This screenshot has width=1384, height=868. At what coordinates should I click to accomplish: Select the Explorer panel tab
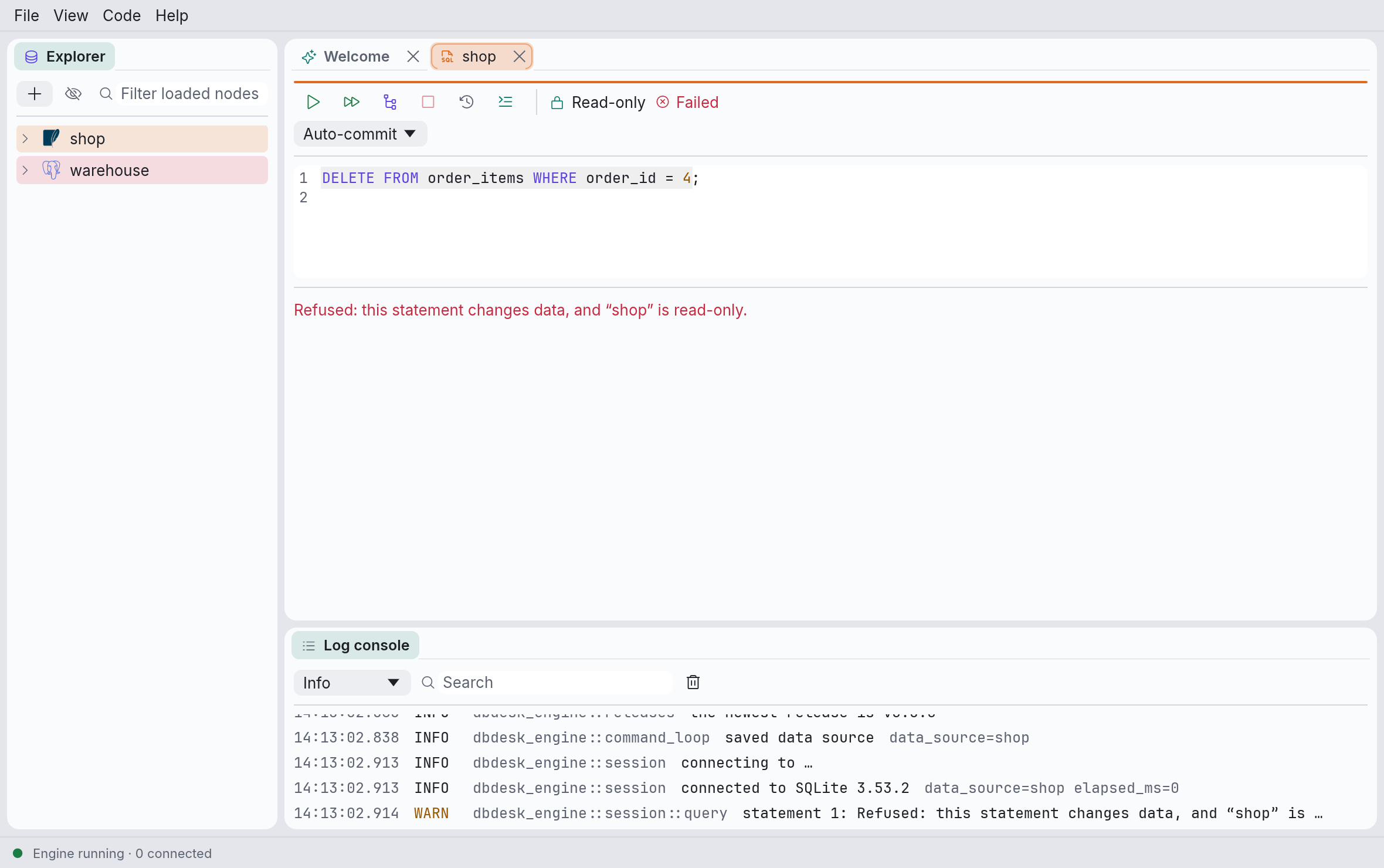coord(65,56)
